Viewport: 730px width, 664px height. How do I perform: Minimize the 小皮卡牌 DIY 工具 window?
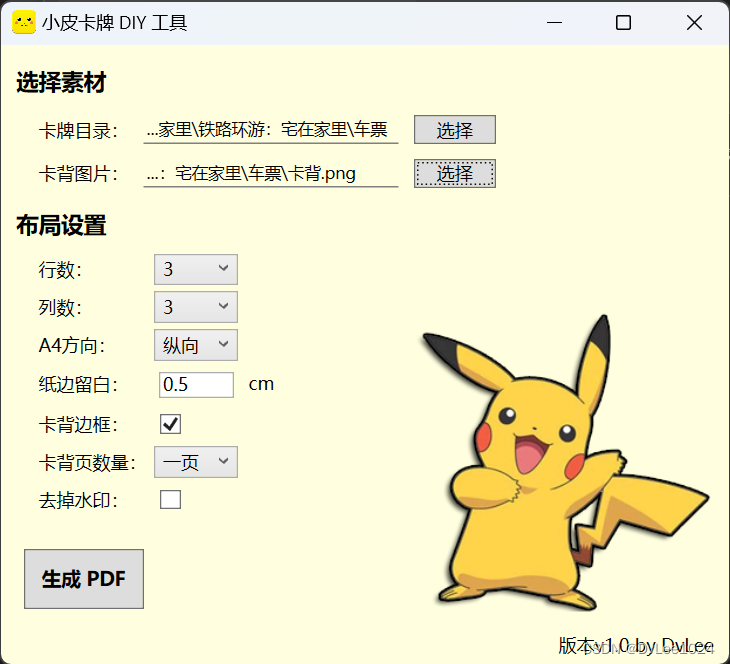[554, 22]
